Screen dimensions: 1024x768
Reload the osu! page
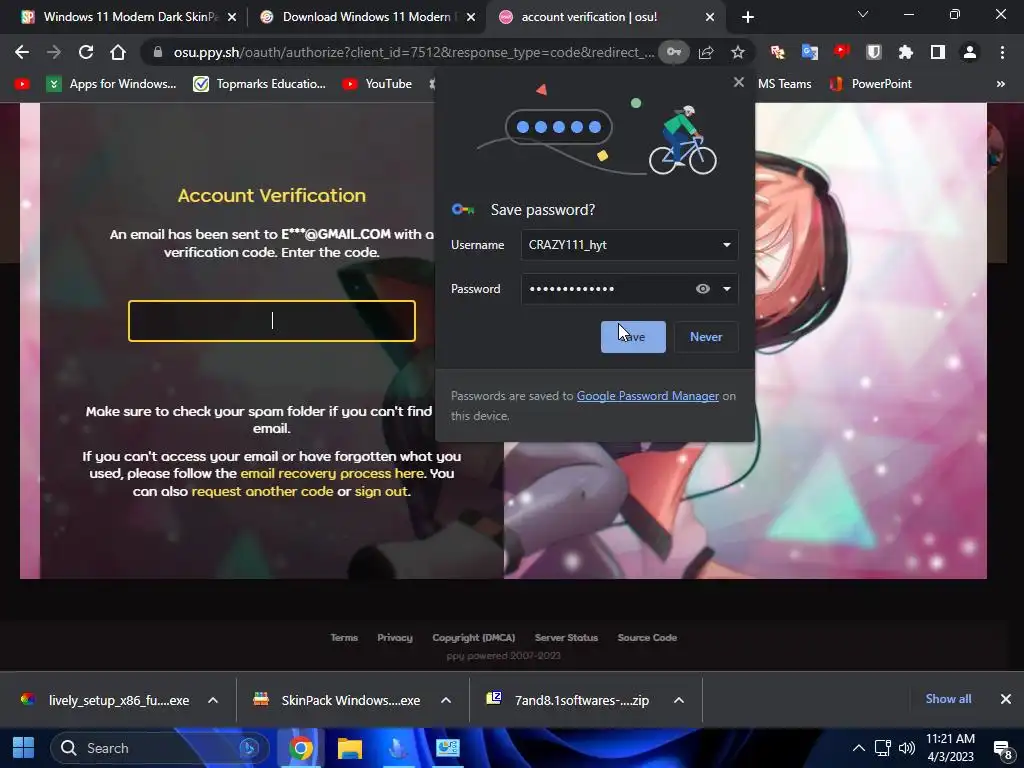pos(86,52)
